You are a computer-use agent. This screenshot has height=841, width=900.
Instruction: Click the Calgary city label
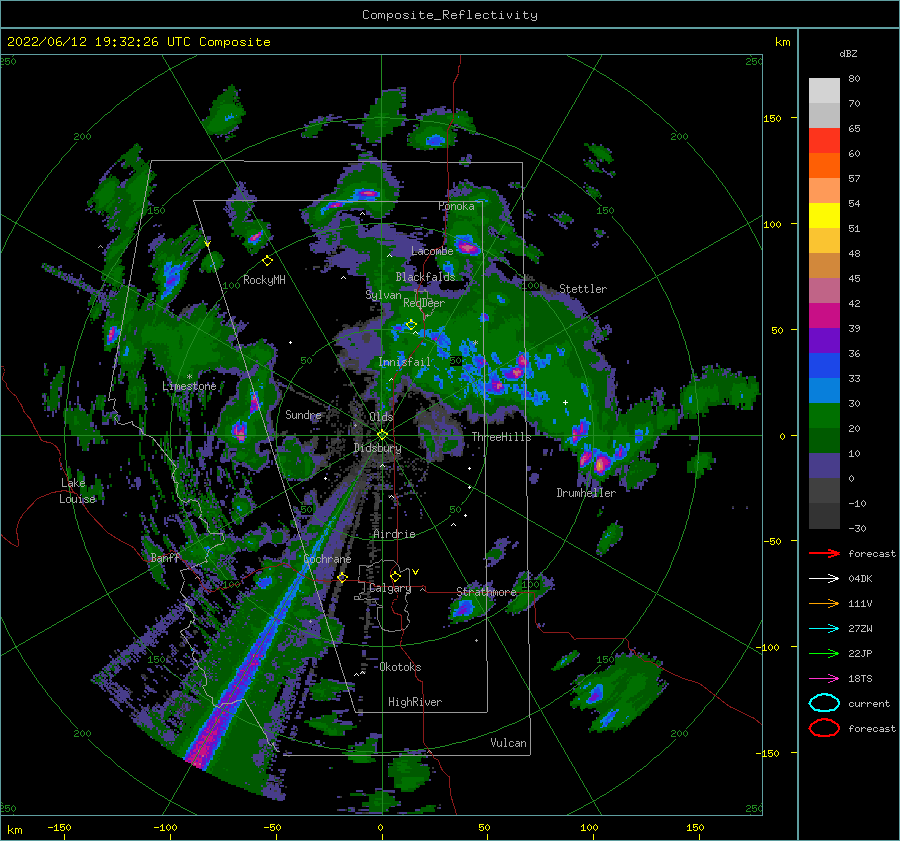tap(390, 588)
